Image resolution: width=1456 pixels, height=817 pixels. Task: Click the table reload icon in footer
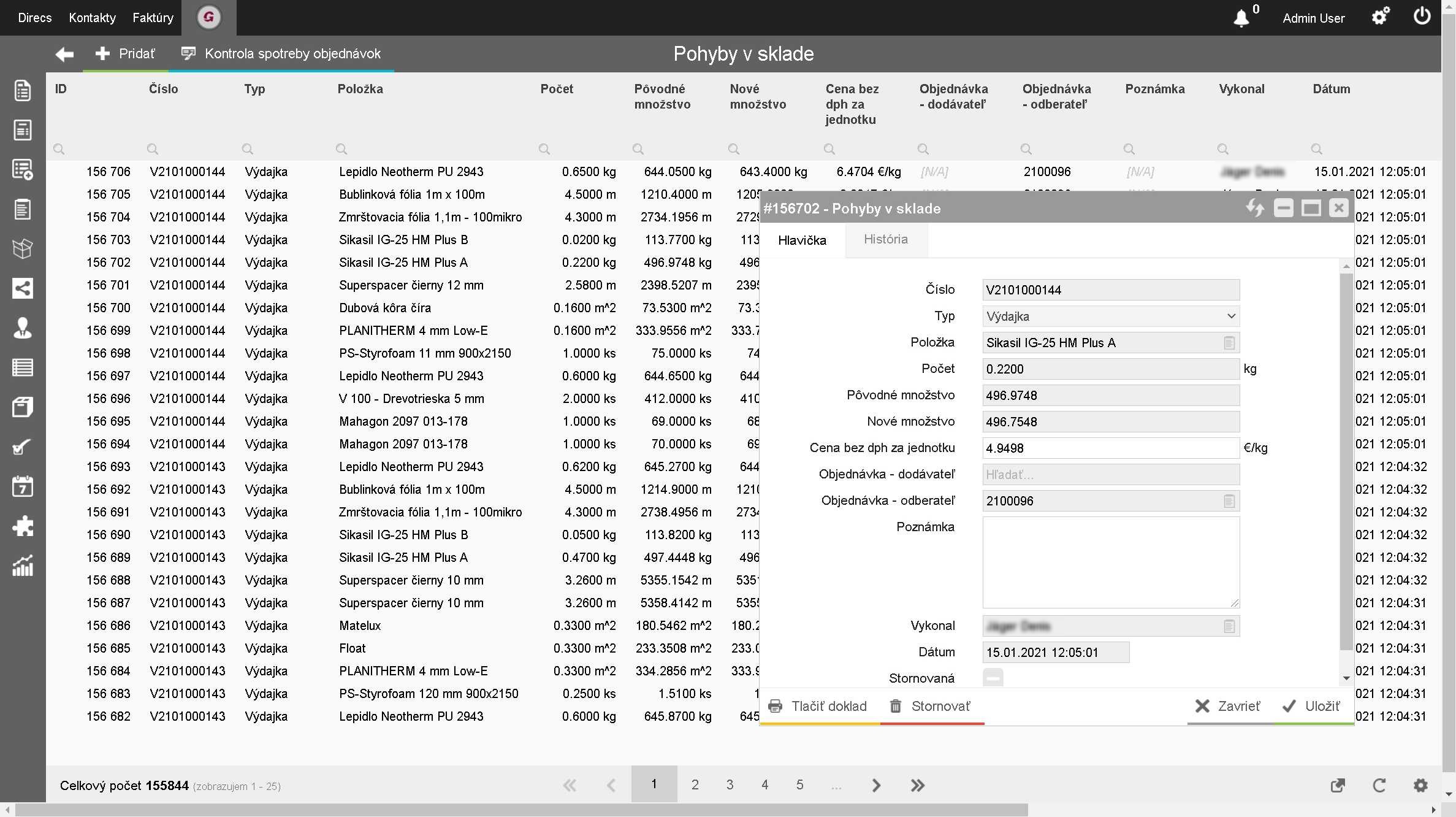point(1379,786)
